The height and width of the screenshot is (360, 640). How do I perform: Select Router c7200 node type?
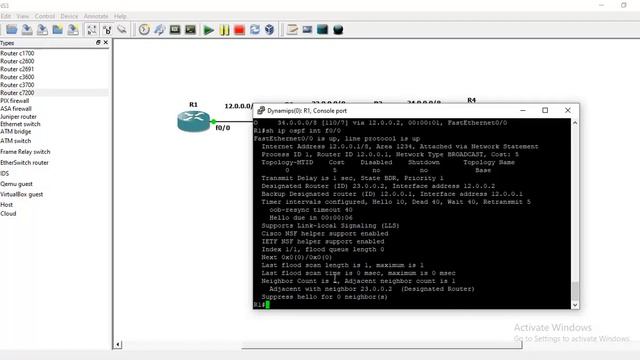54,93
